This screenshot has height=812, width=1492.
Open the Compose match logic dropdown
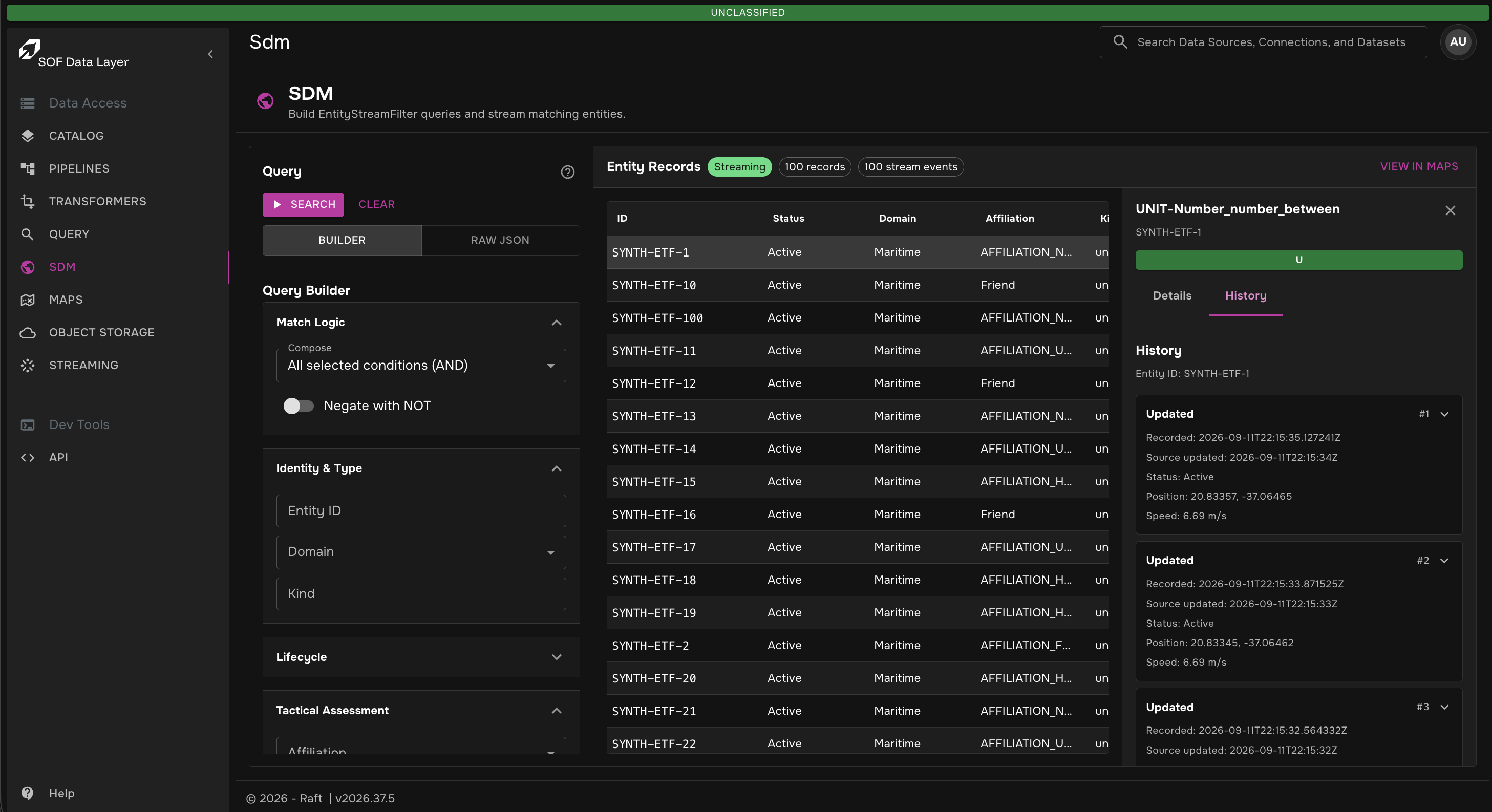pos(421,366)
